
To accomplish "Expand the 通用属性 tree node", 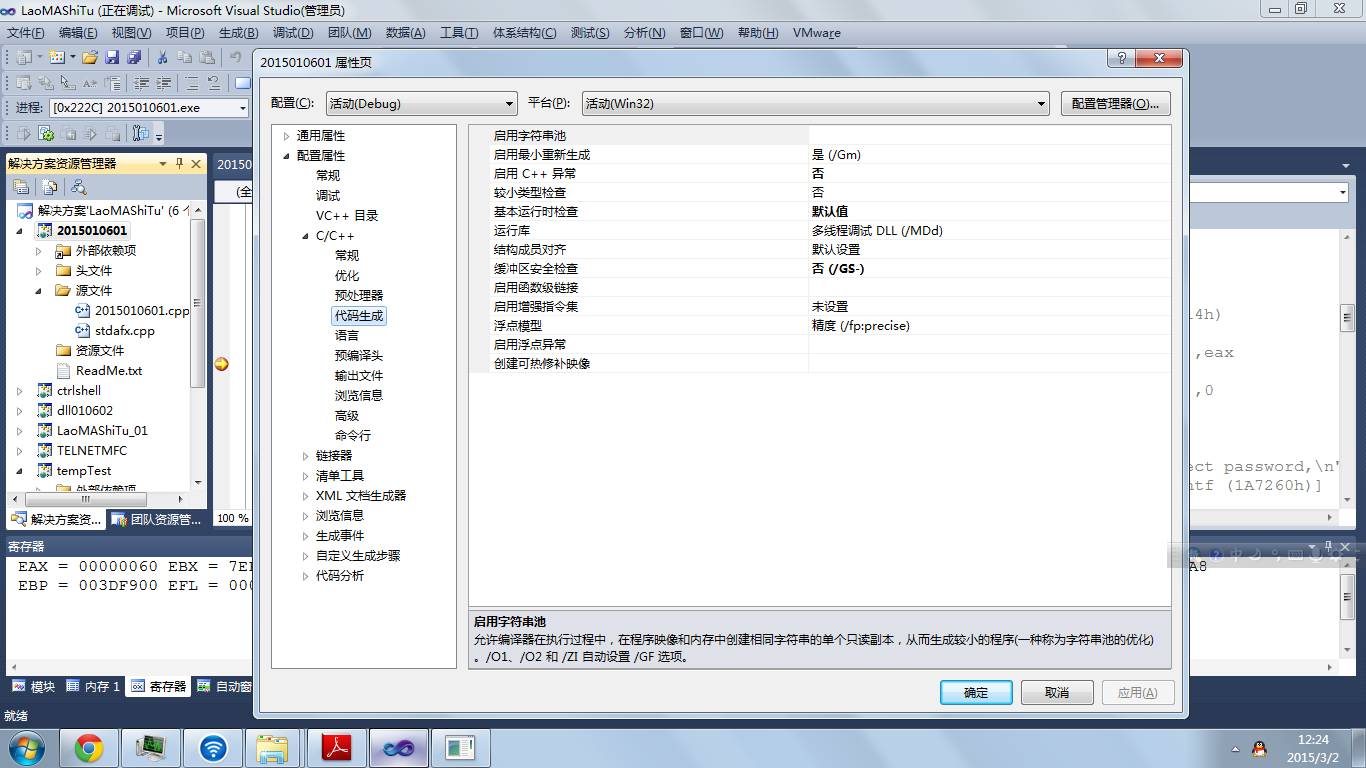I will click(286, 136).
